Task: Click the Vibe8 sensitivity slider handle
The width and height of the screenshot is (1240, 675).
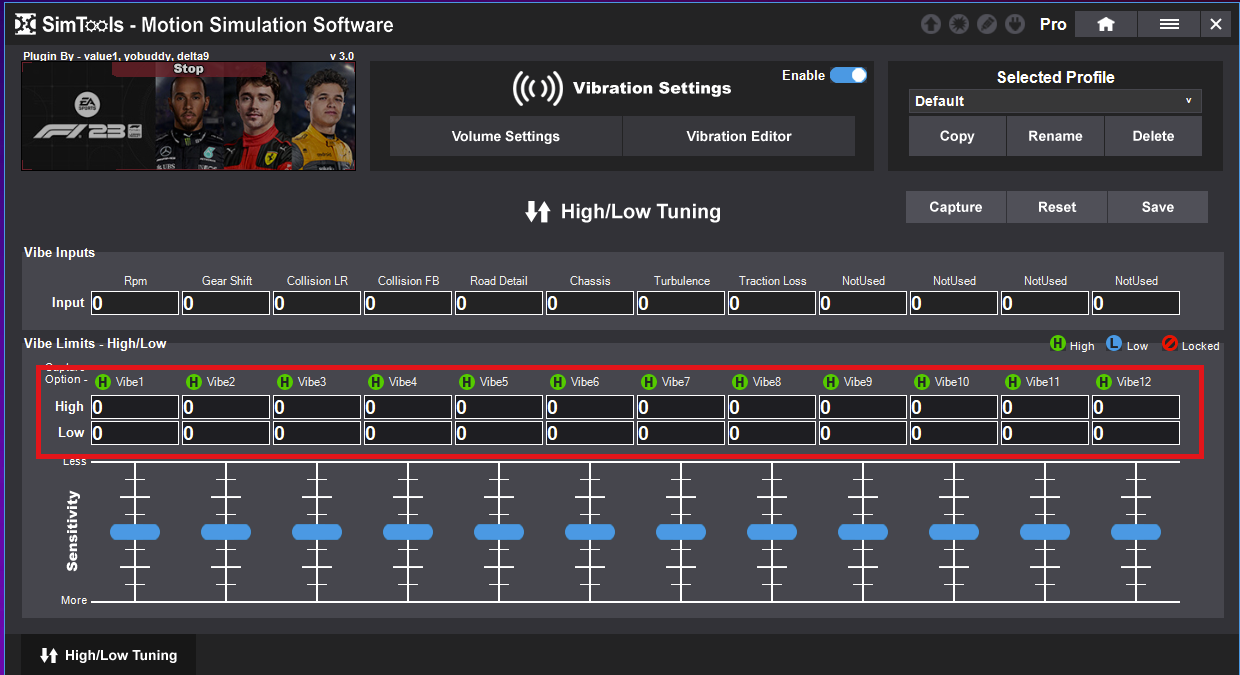Action: 772,532
